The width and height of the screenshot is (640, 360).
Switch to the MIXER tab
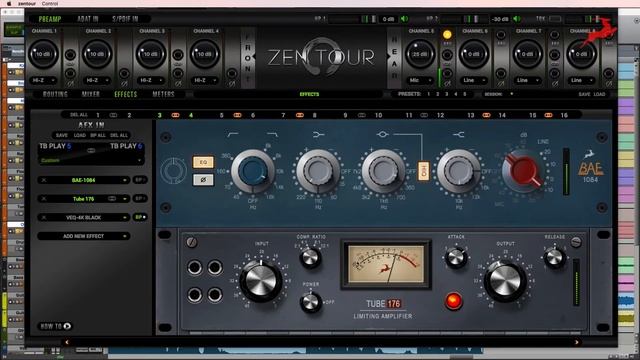tap(91, 94)
